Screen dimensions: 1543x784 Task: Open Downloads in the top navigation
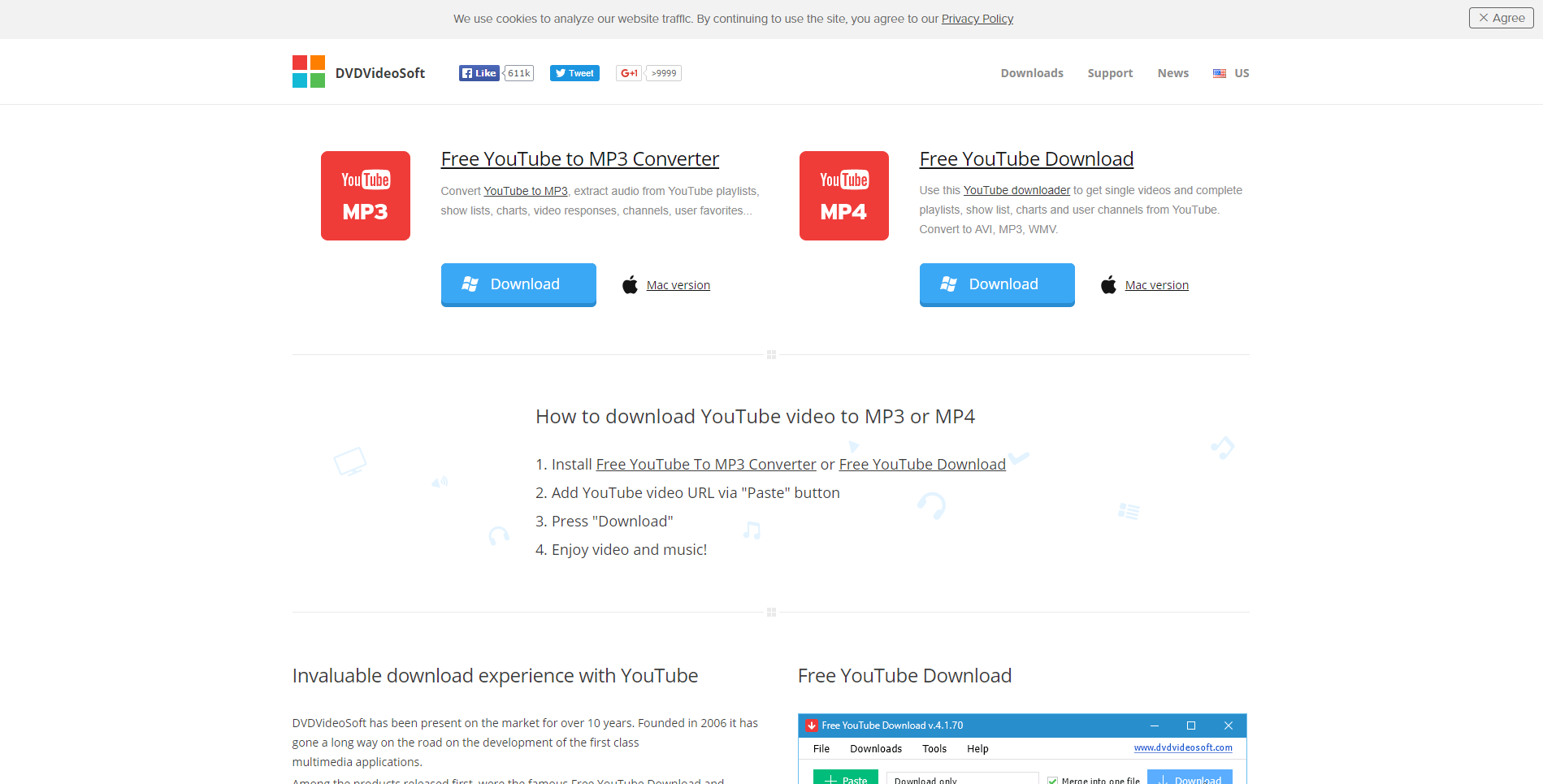tap(1032, 73)
